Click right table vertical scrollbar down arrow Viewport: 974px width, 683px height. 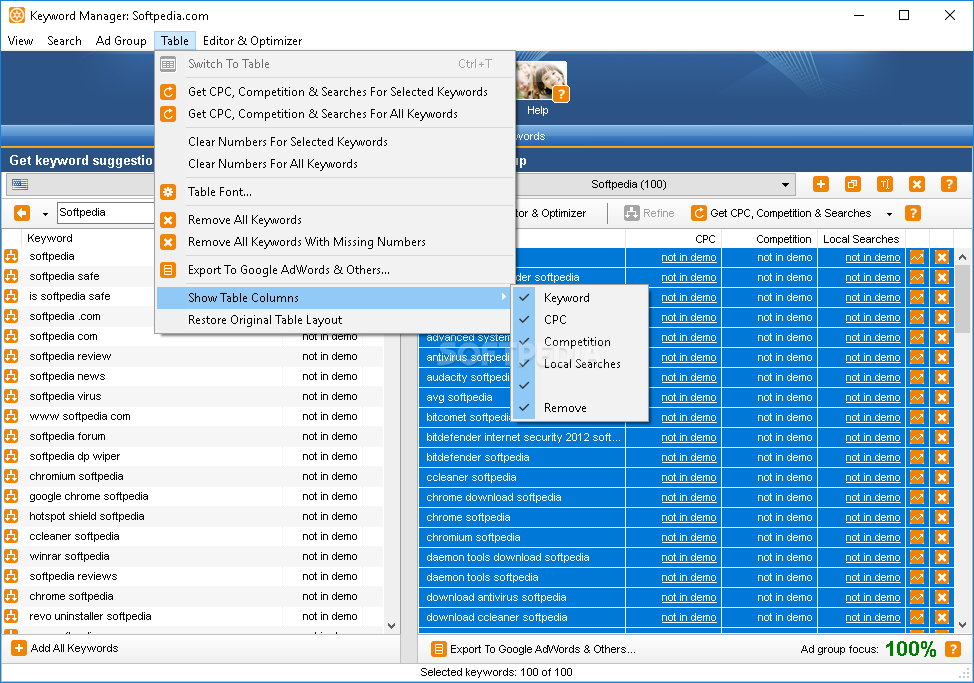point(962,625)
